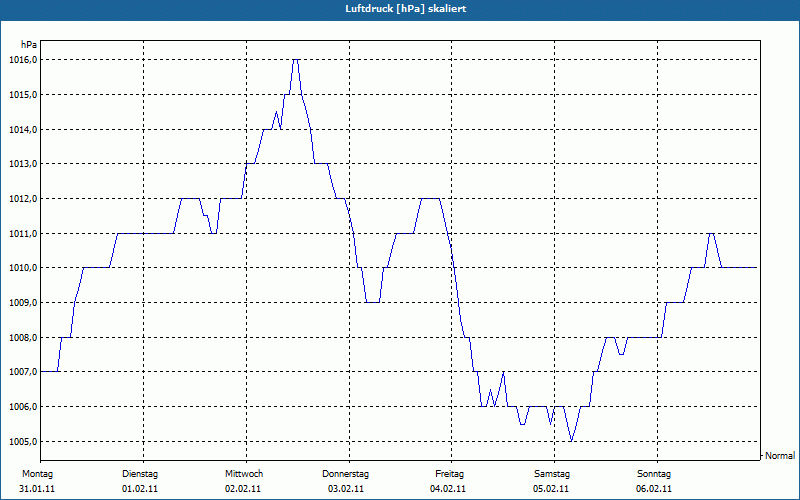Click the date 03.02.11
Screen dimensions: 800x500
tap(346, 489)
